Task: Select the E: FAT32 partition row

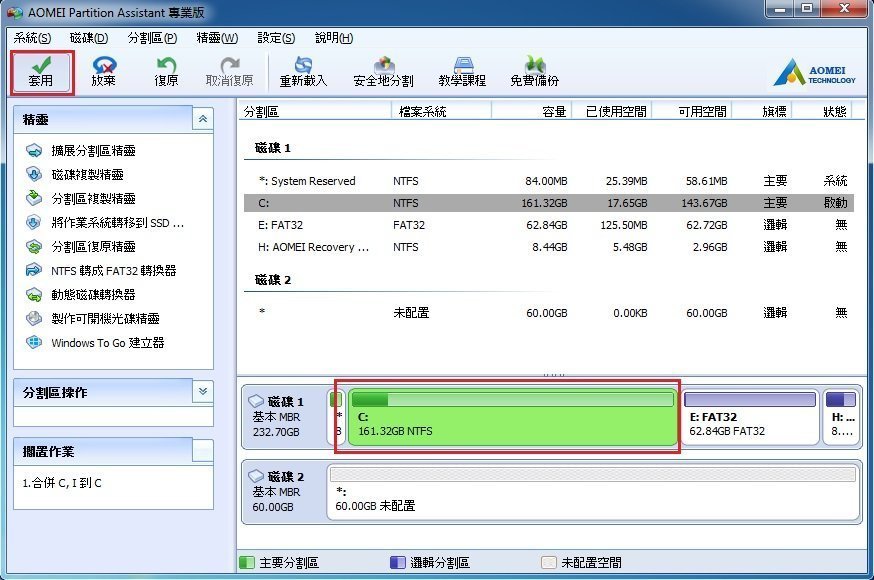Action: coord(548,225)
